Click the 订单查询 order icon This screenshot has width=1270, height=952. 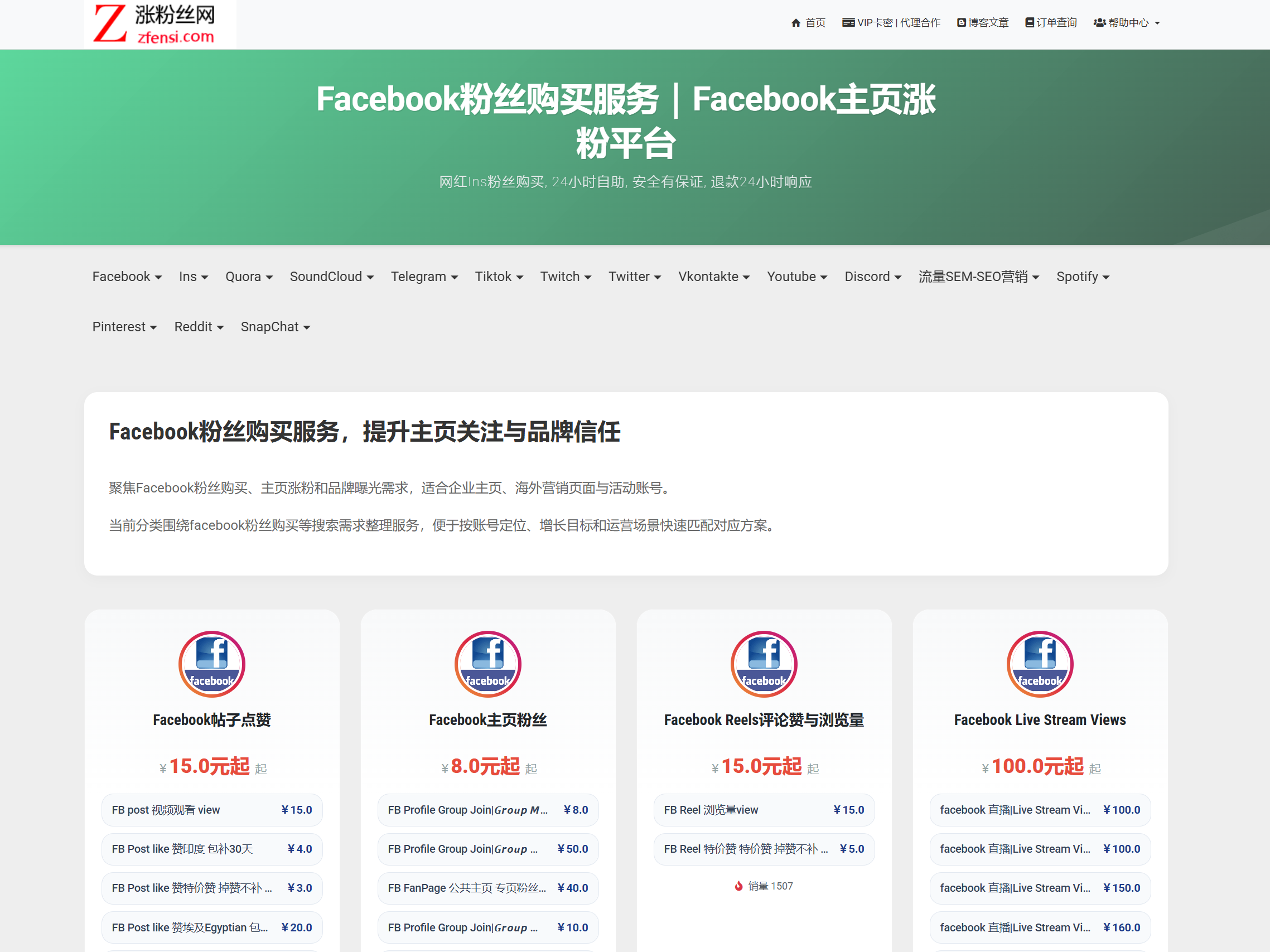(x=1030, y=23)
